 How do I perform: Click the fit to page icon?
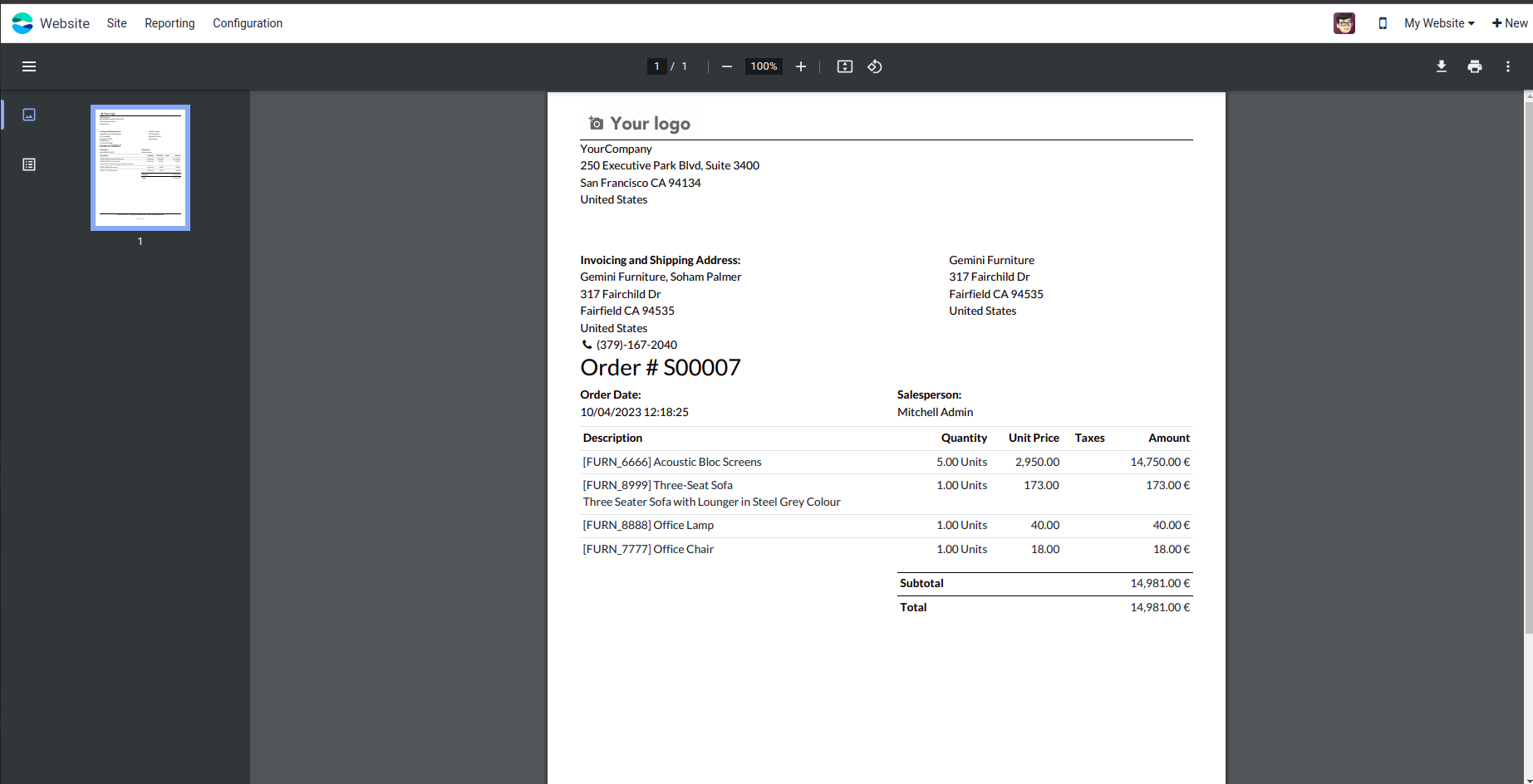pos(845,66)
